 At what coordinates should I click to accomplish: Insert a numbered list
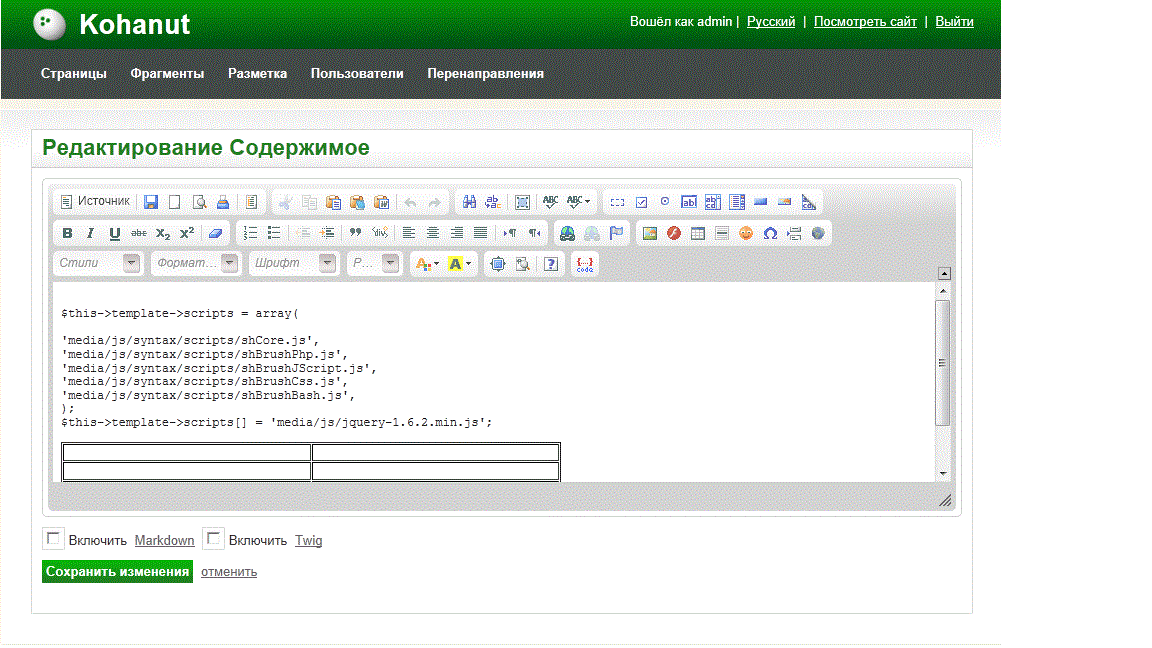(x=251, y=233)
